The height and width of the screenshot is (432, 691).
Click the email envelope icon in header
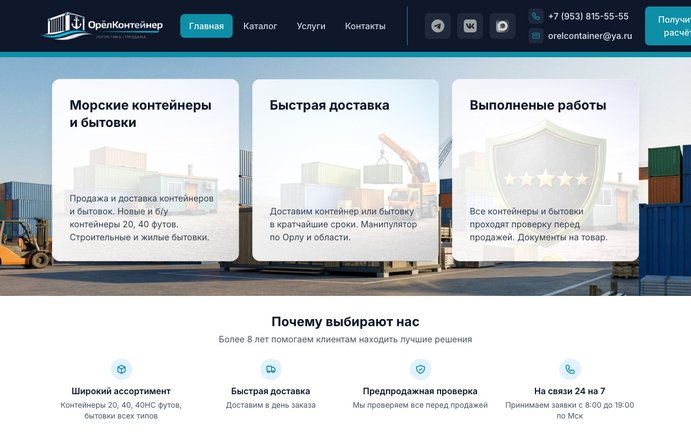pyautogui.click(x=536, y=36)
